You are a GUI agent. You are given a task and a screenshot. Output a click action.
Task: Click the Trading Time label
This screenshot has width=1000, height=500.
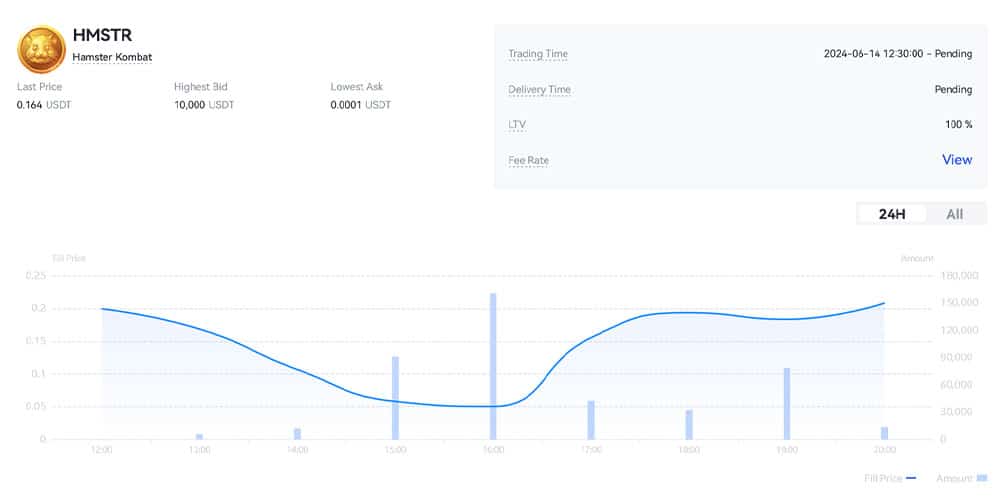pos(537,54)
